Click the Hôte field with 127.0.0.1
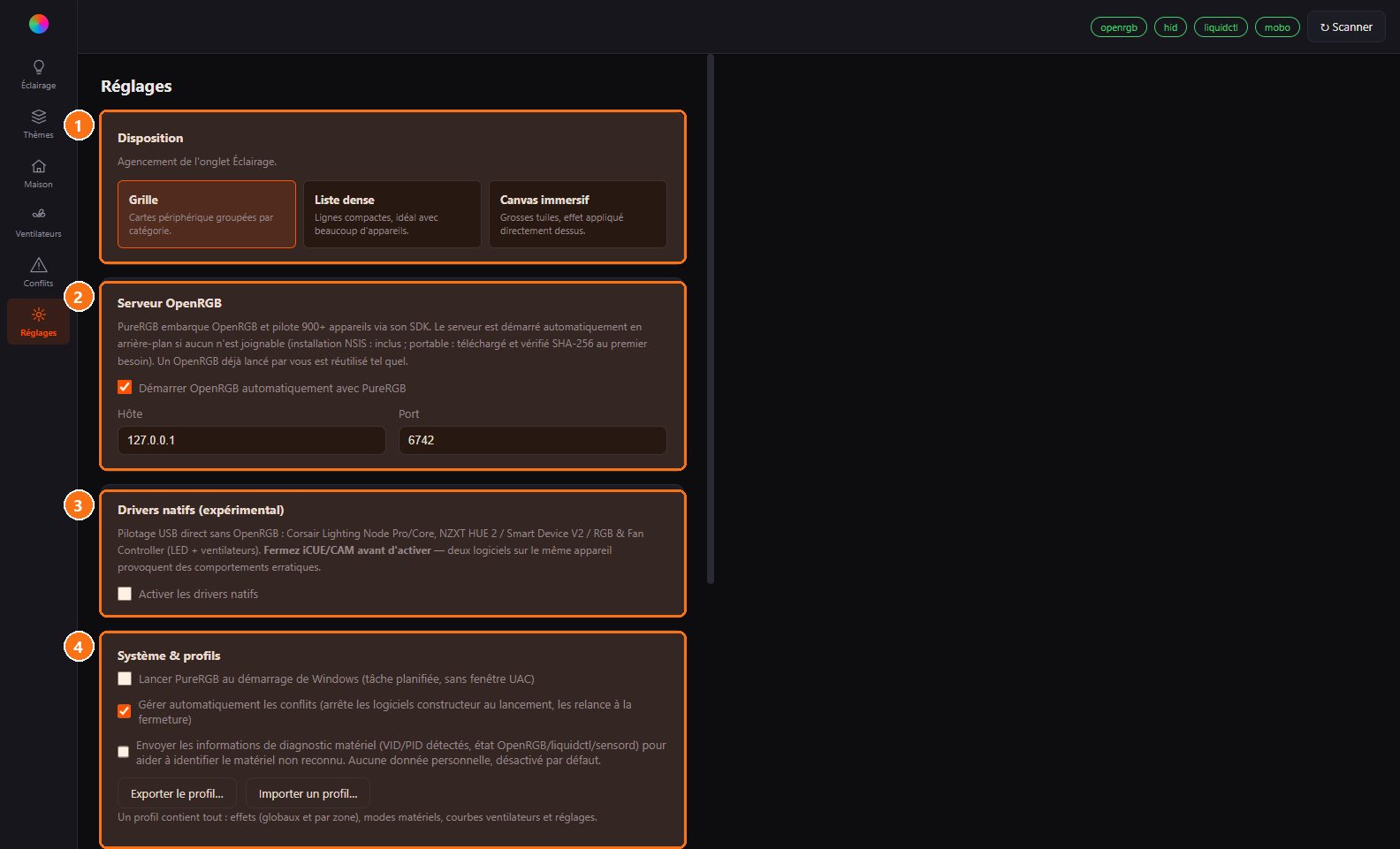 252,440
